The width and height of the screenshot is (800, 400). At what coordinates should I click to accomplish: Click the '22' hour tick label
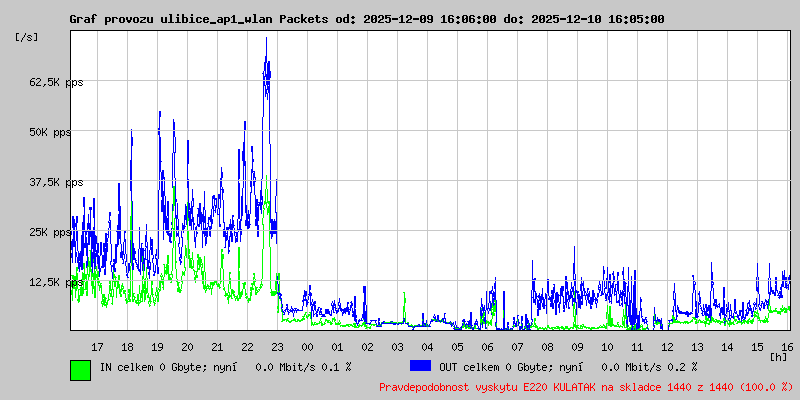[247, 347]
